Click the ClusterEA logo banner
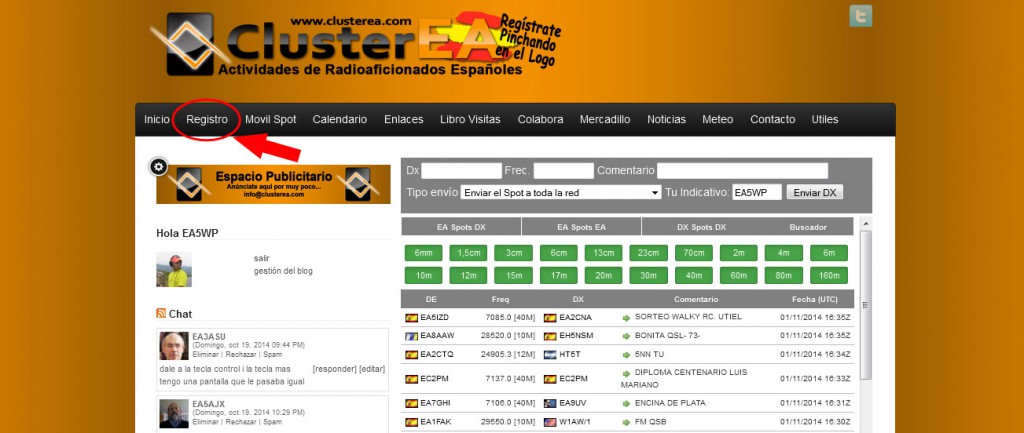 [355, 44]
